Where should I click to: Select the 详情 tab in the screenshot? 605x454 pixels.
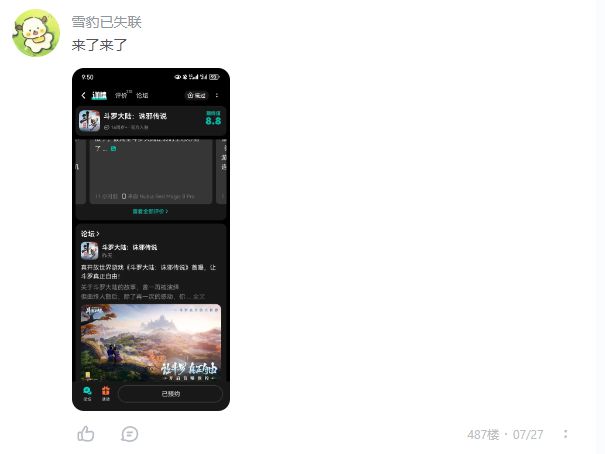pyautogui.click(x=99, y=95)
